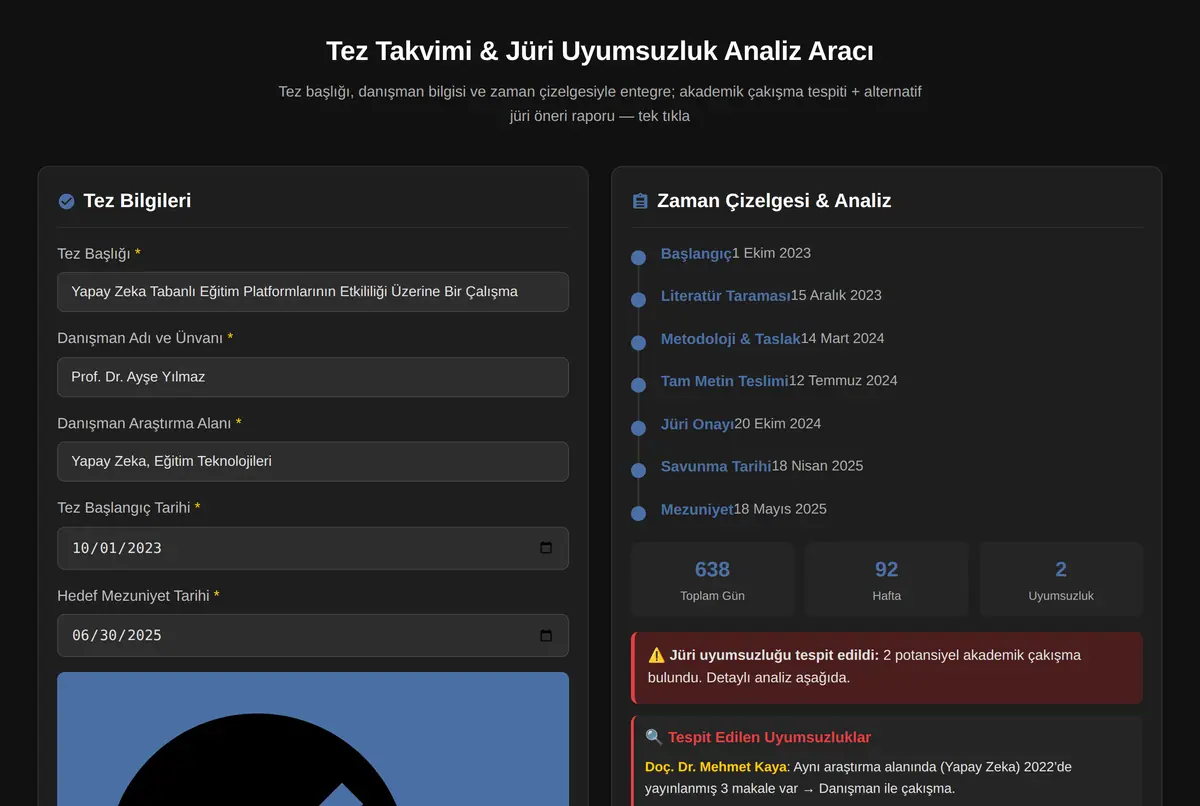Click the date 18 Nisan 2025
The width and height of the screenshot is (1200, 806).
coord(817,465)
